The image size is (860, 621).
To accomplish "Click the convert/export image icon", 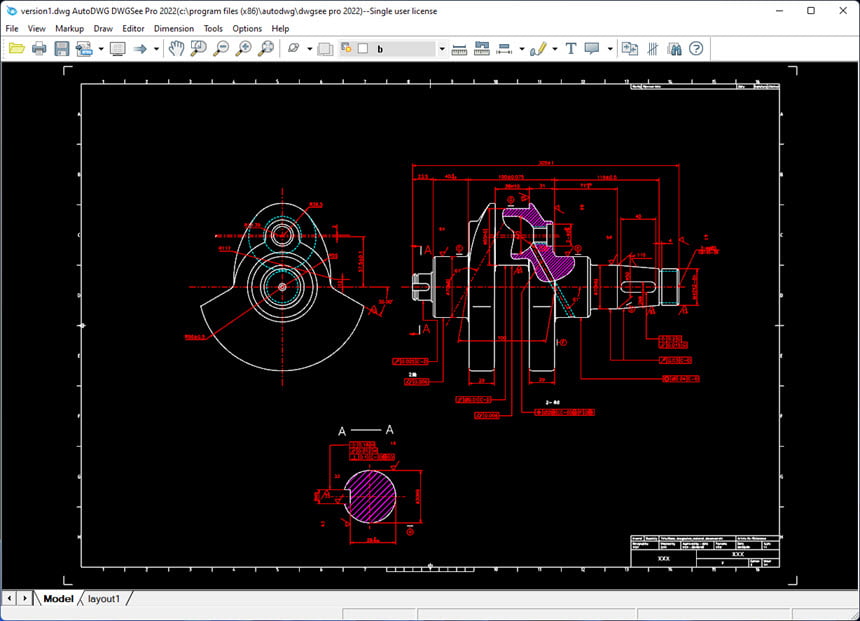I will pos(84,49).
